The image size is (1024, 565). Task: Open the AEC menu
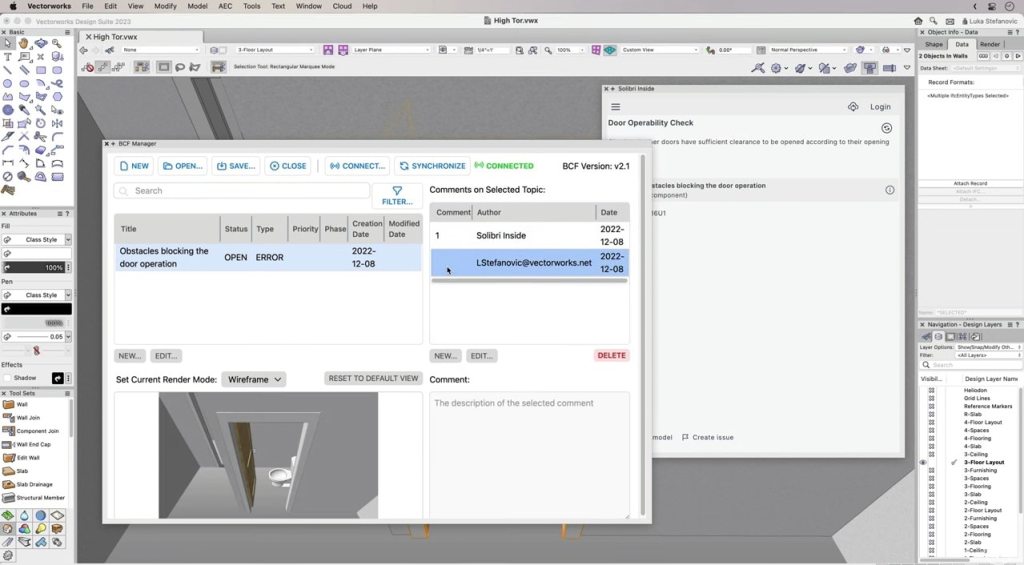223,6
